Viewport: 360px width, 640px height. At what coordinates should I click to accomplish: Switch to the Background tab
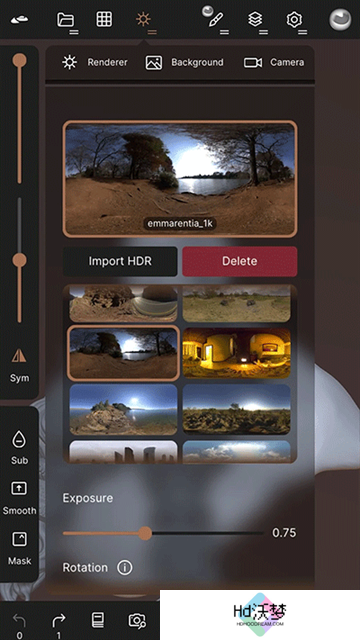click(184, 62)
